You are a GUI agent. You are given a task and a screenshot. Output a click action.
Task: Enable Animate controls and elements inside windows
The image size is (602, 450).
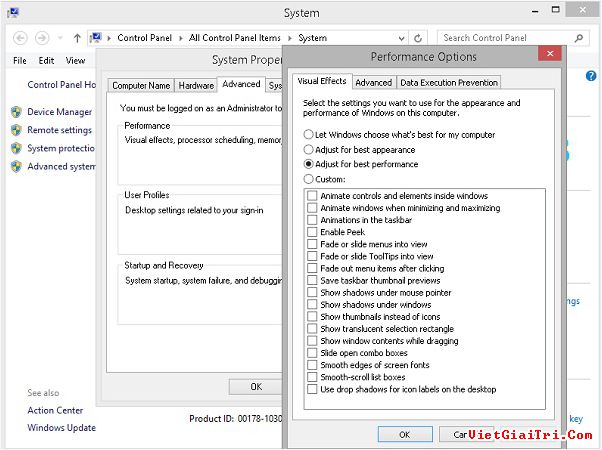312,196
